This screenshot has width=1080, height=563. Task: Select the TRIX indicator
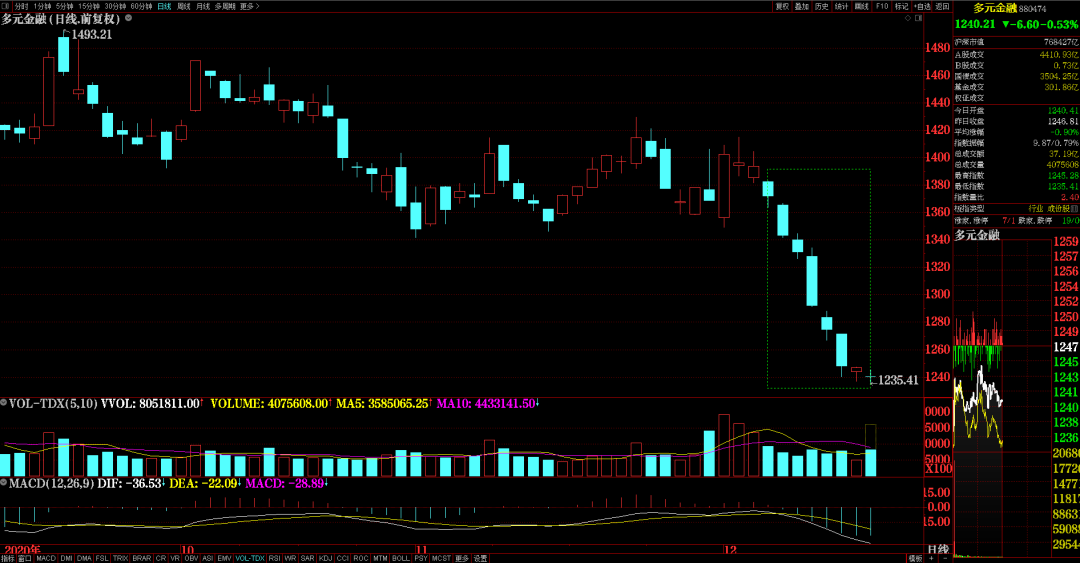click(x=120, y=558)
